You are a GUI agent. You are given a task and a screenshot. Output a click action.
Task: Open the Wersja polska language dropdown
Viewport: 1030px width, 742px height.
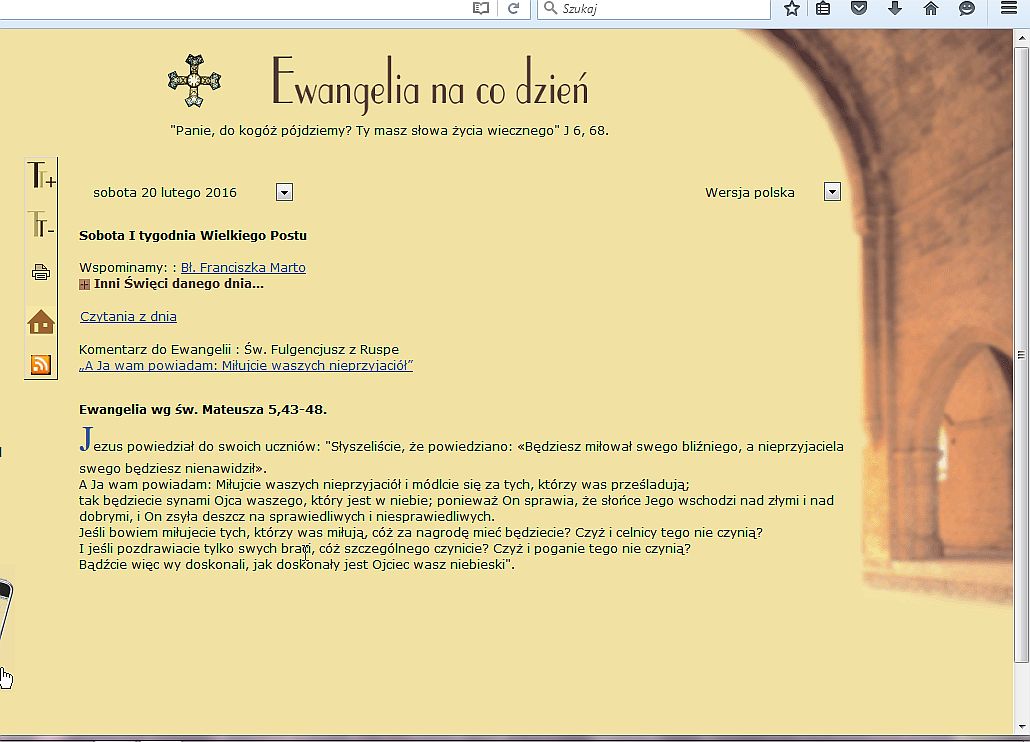click(832, 192)
